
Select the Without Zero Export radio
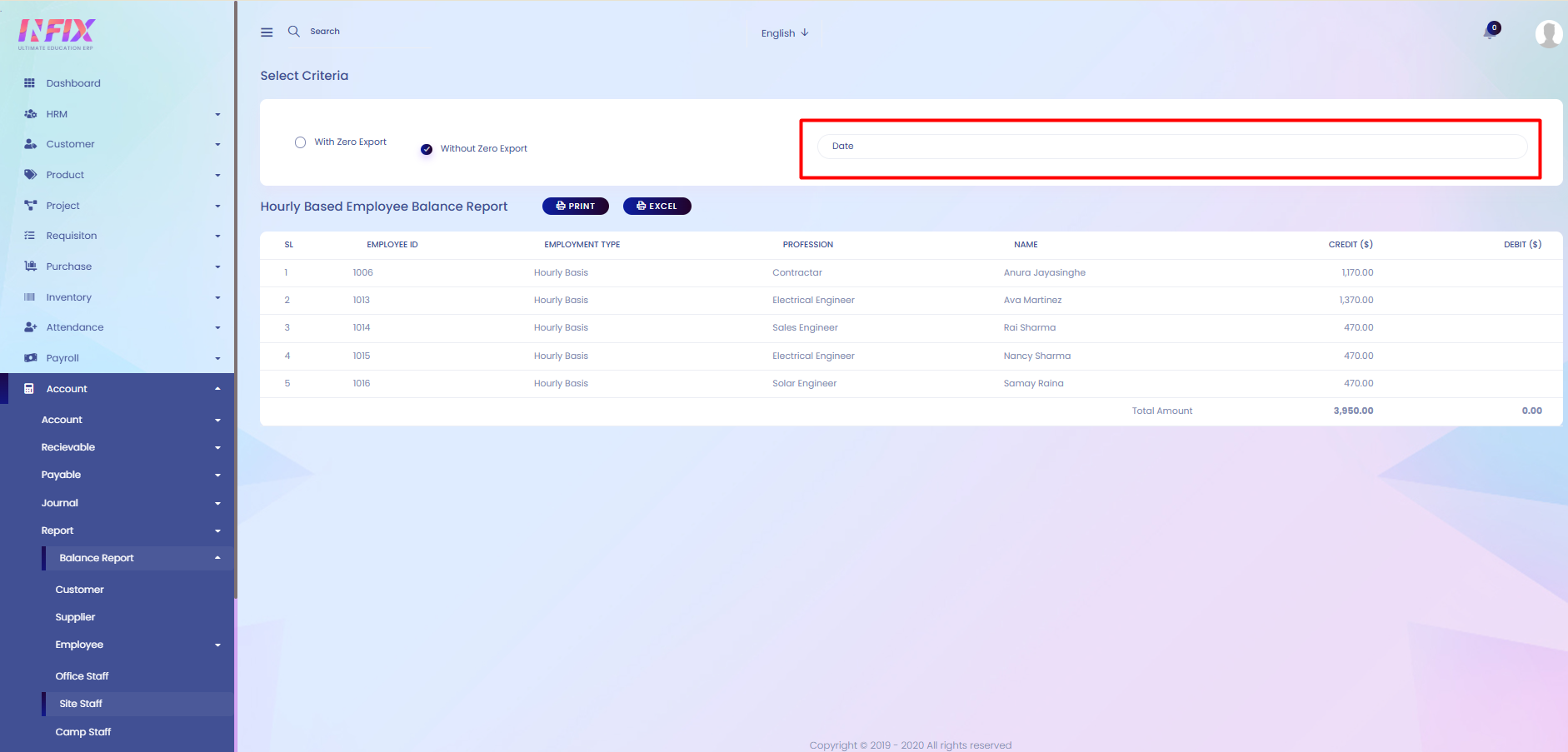(427, 149)
